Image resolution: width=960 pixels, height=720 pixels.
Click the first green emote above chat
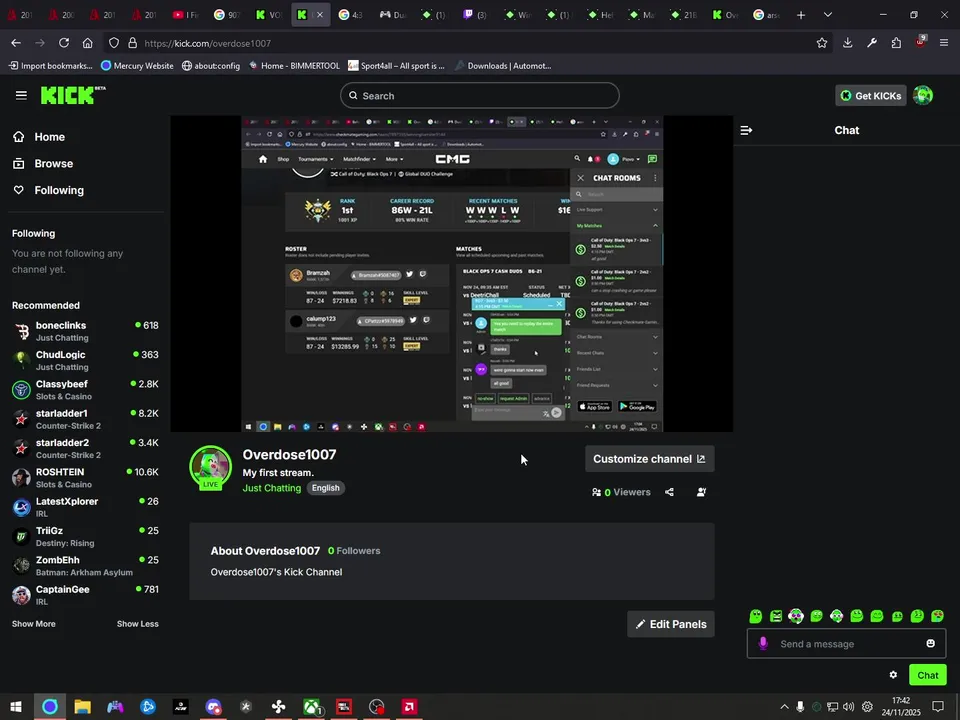click(x=756, y=616)
